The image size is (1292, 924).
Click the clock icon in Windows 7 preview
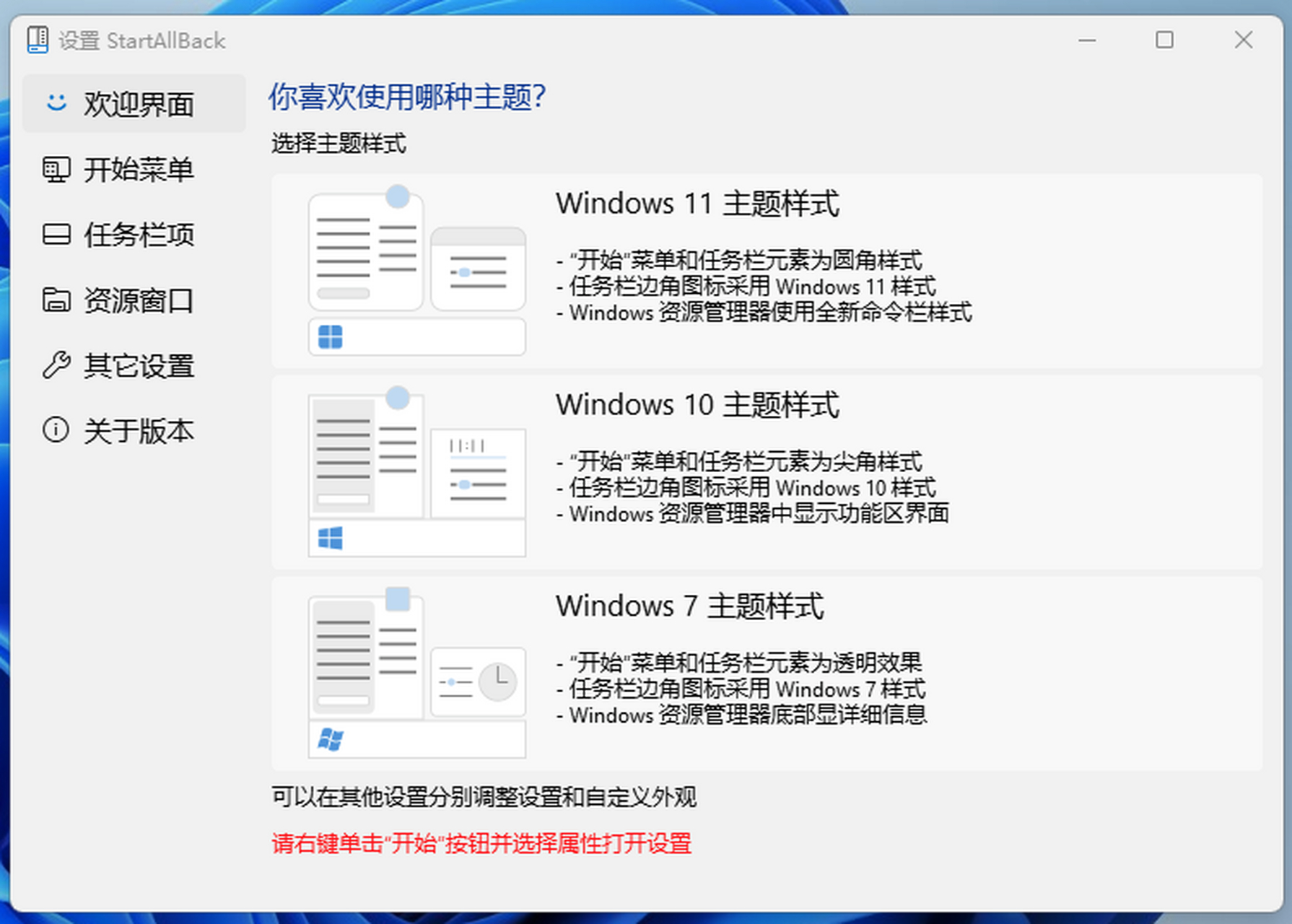[x=498, y=681]
